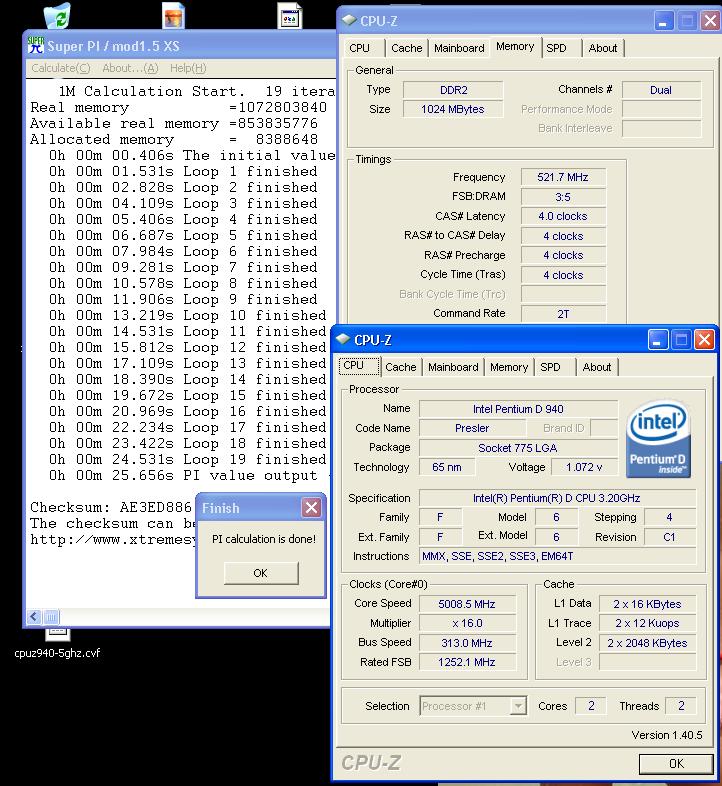This screenshot has height=786, width=722.
Task: Click the MMX, SSE instructions field
Action: click(x=557, y=556)
